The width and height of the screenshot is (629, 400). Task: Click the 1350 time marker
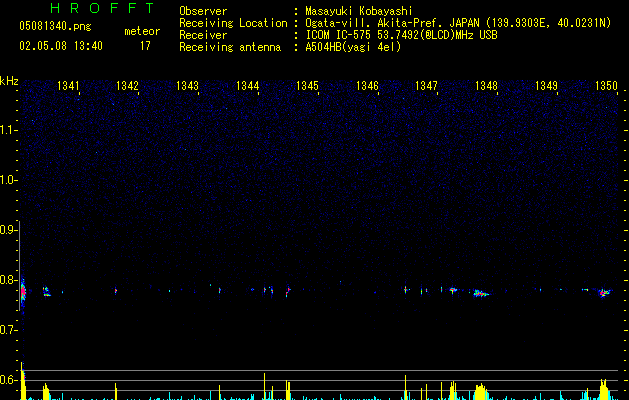point(606,86)
